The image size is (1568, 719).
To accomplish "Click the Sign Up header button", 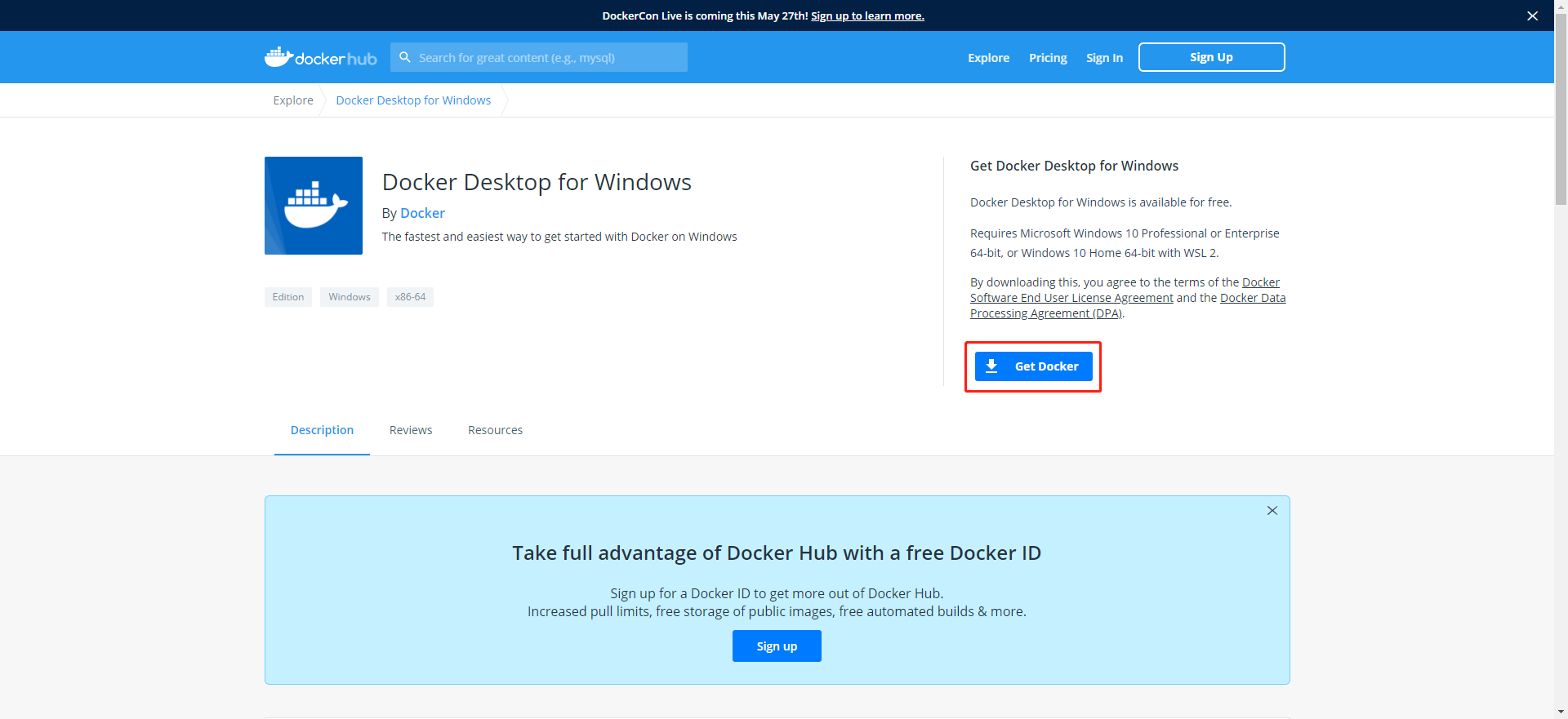I will click(1211, 57).
